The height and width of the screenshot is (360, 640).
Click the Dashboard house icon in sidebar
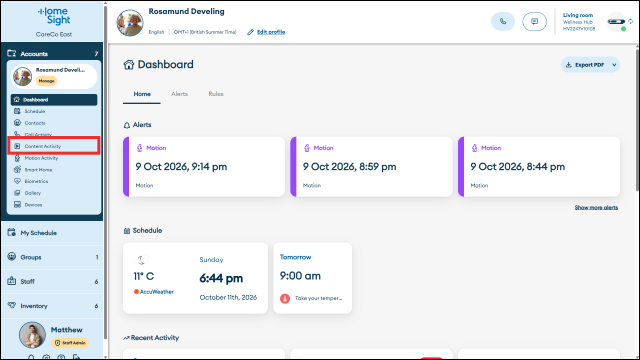[17, 100]
